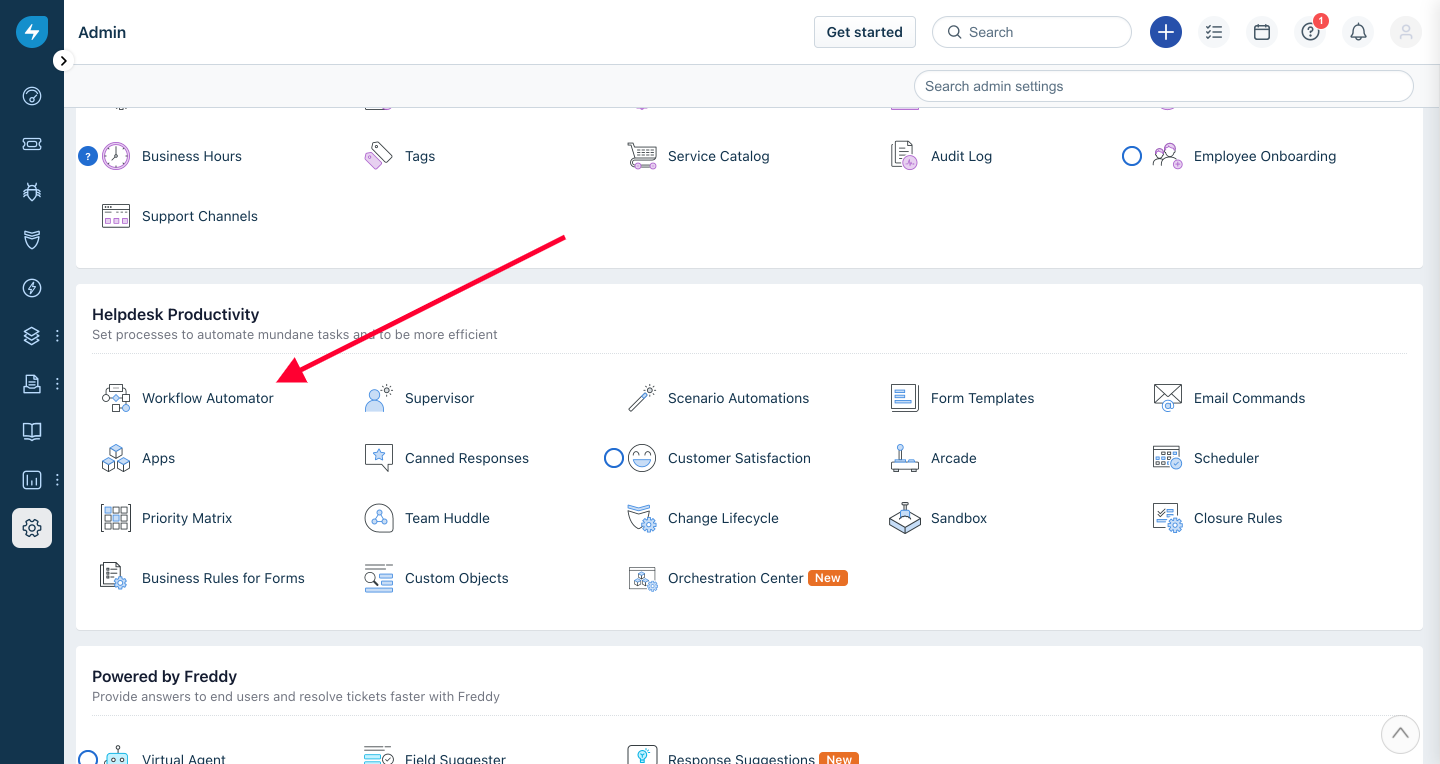Open the calendar icon in header
This screenshot has height=764, width=1440.
coord(1262,32)
